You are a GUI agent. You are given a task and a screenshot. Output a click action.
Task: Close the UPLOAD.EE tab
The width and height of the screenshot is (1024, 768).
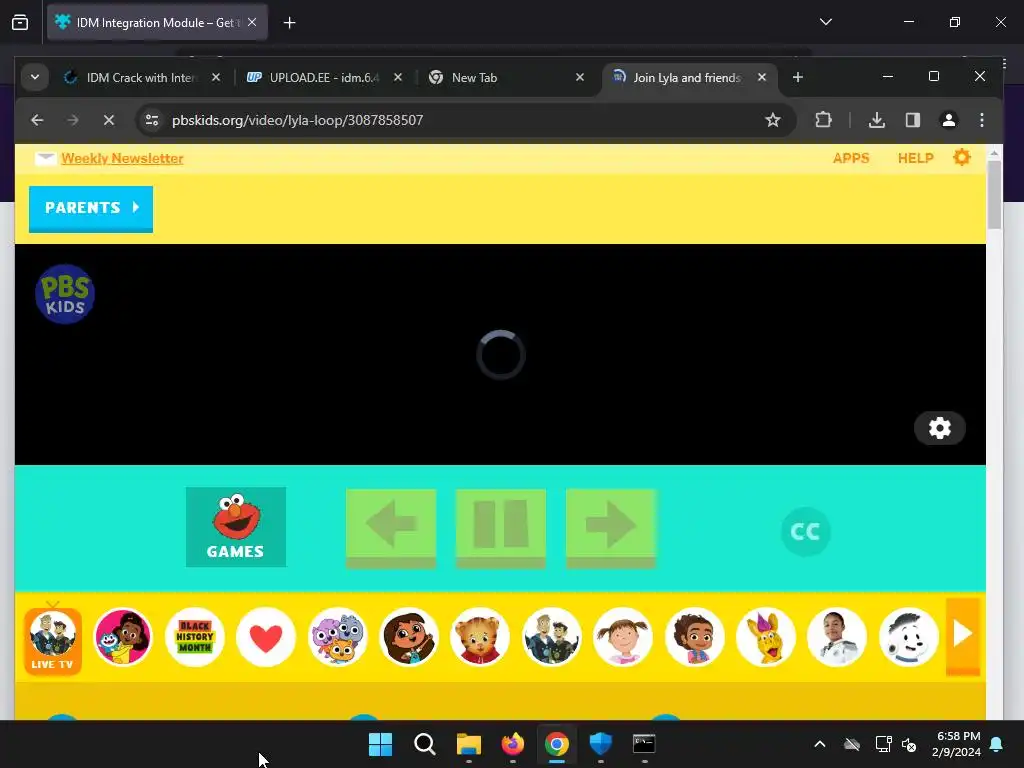[x=398, y=78]
